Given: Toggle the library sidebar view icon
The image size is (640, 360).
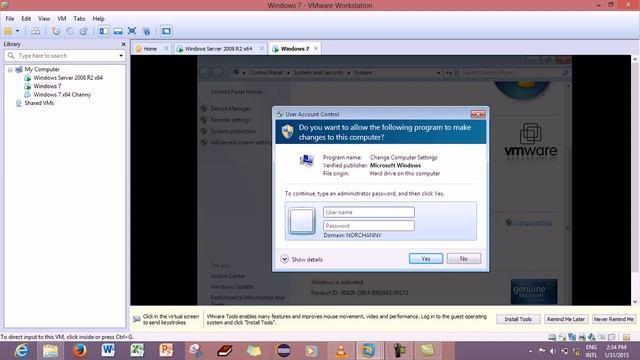Looking at the screenshot, I should point(104,31).
